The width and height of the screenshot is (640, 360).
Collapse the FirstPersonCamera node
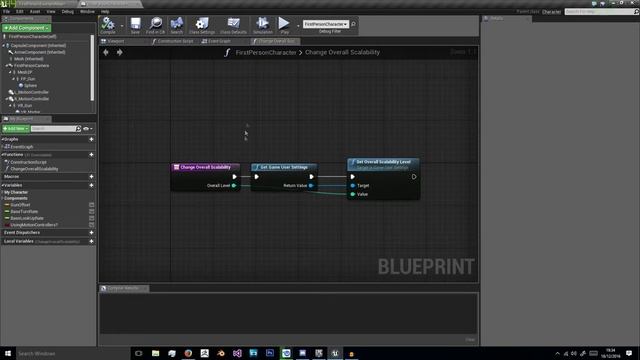coord(7,66)
